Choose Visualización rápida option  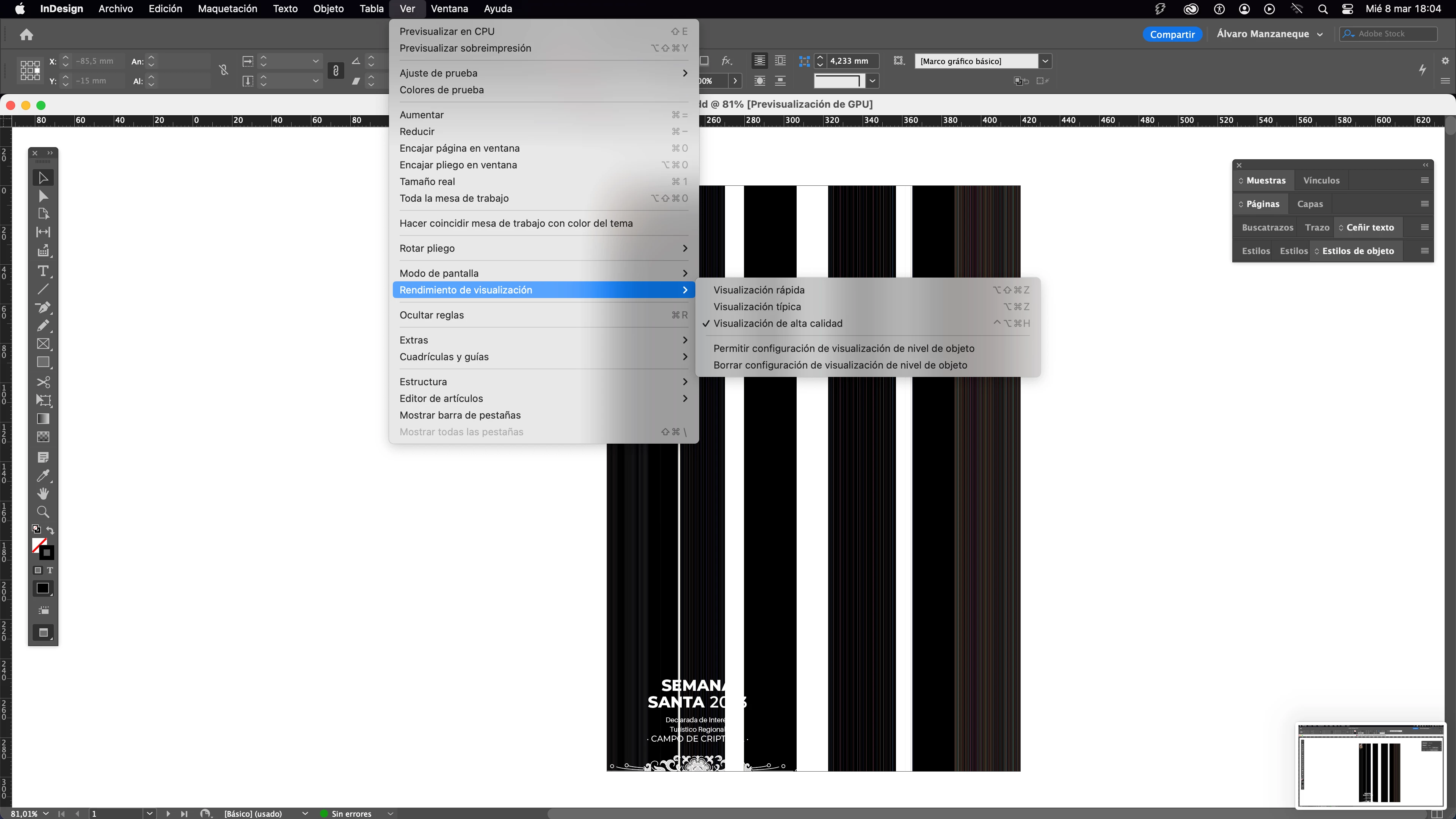tap(758, 290)
